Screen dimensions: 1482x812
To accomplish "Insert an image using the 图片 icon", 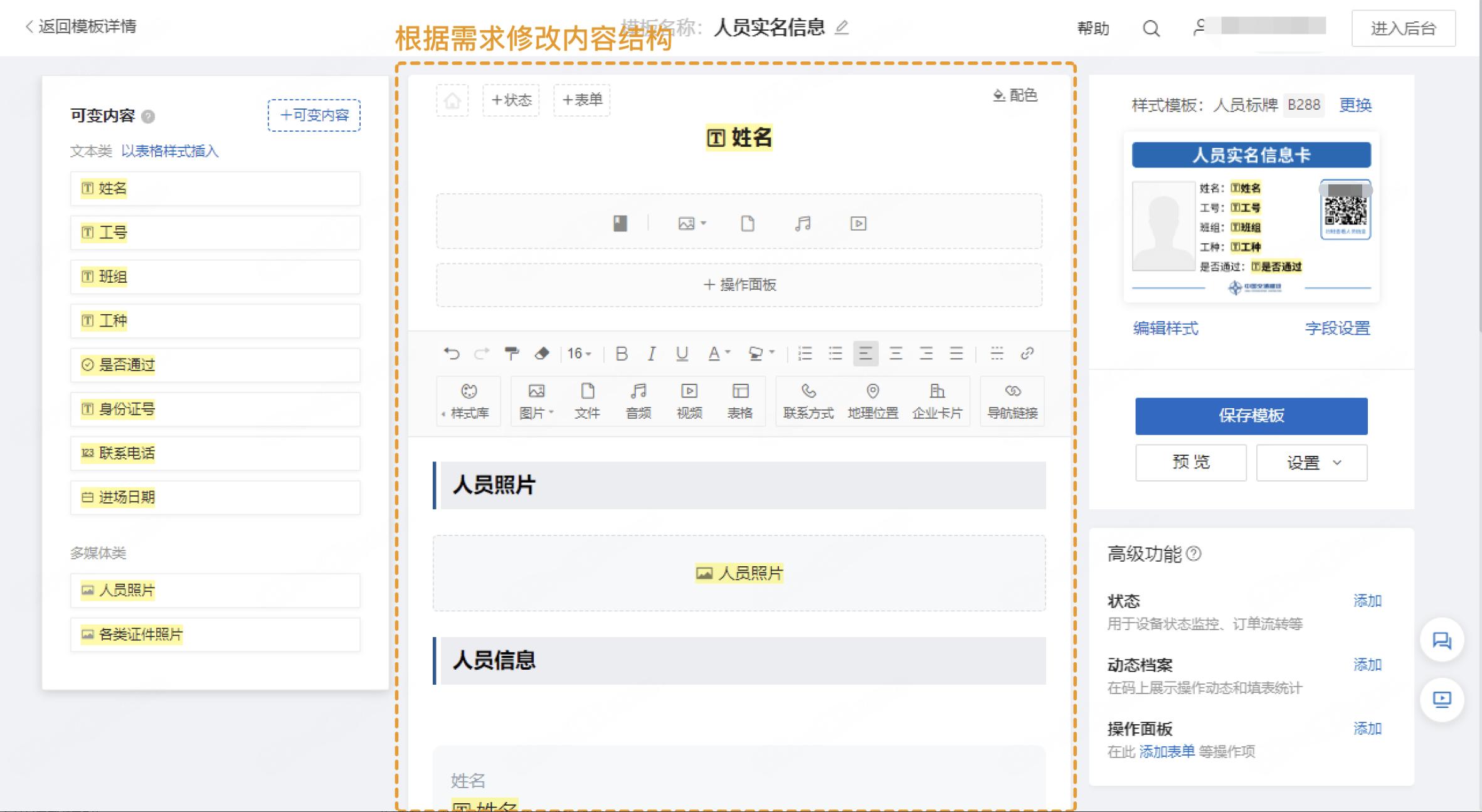I will point(536,401).
